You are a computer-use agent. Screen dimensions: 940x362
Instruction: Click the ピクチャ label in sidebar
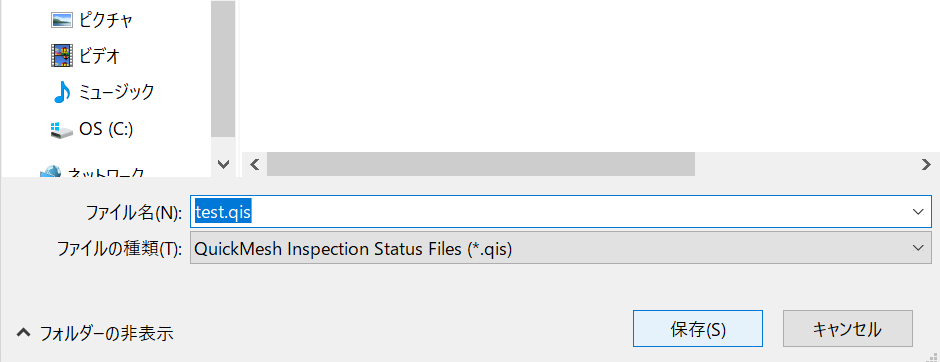coord(106,20)
